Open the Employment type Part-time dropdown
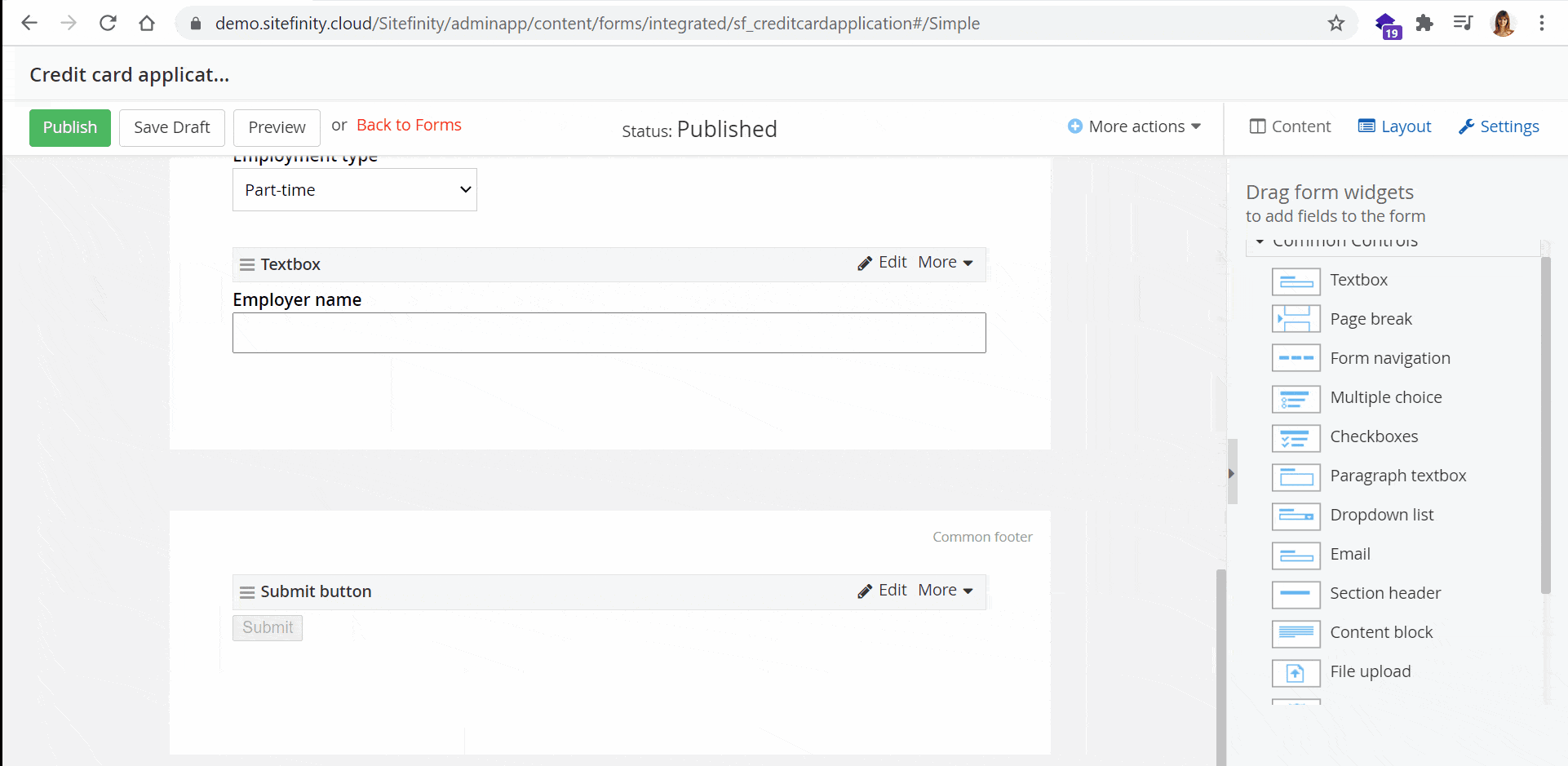This screenshot has height=766, width=1568. click(x=354, y=190)
